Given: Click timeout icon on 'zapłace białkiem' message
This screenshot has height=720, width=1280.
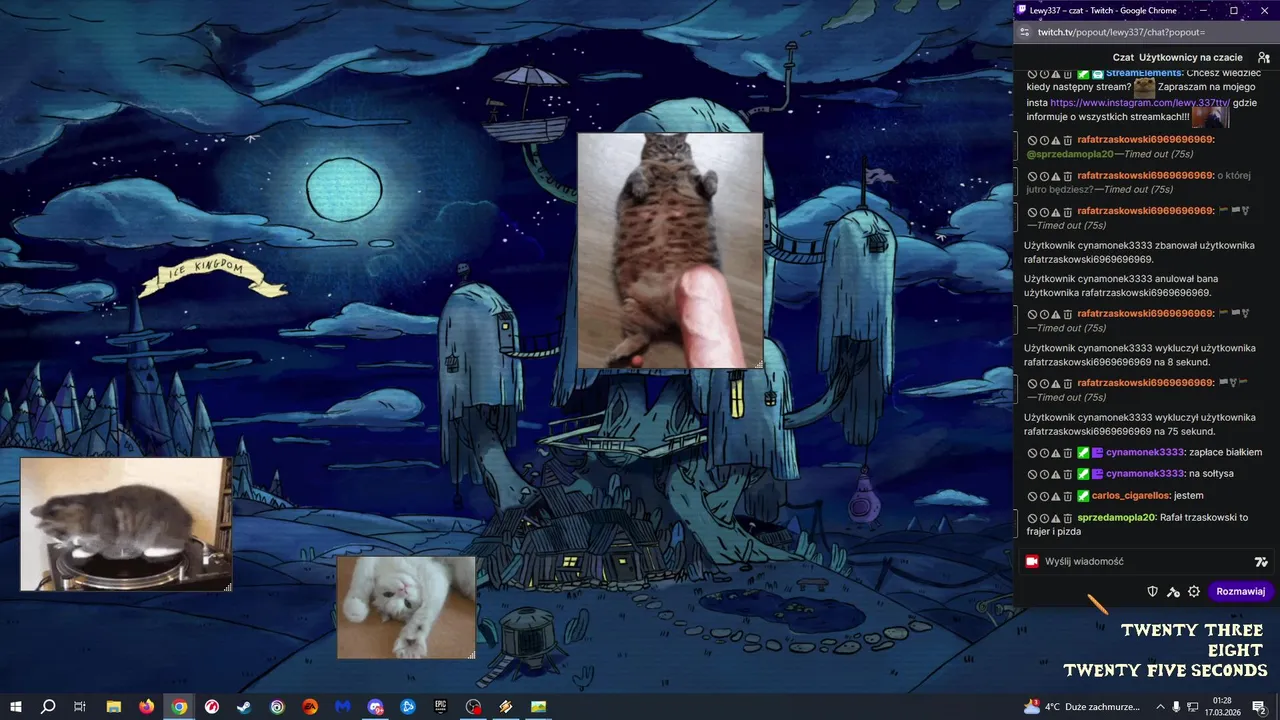Looking at the screenshot, I should point(1044,453).
